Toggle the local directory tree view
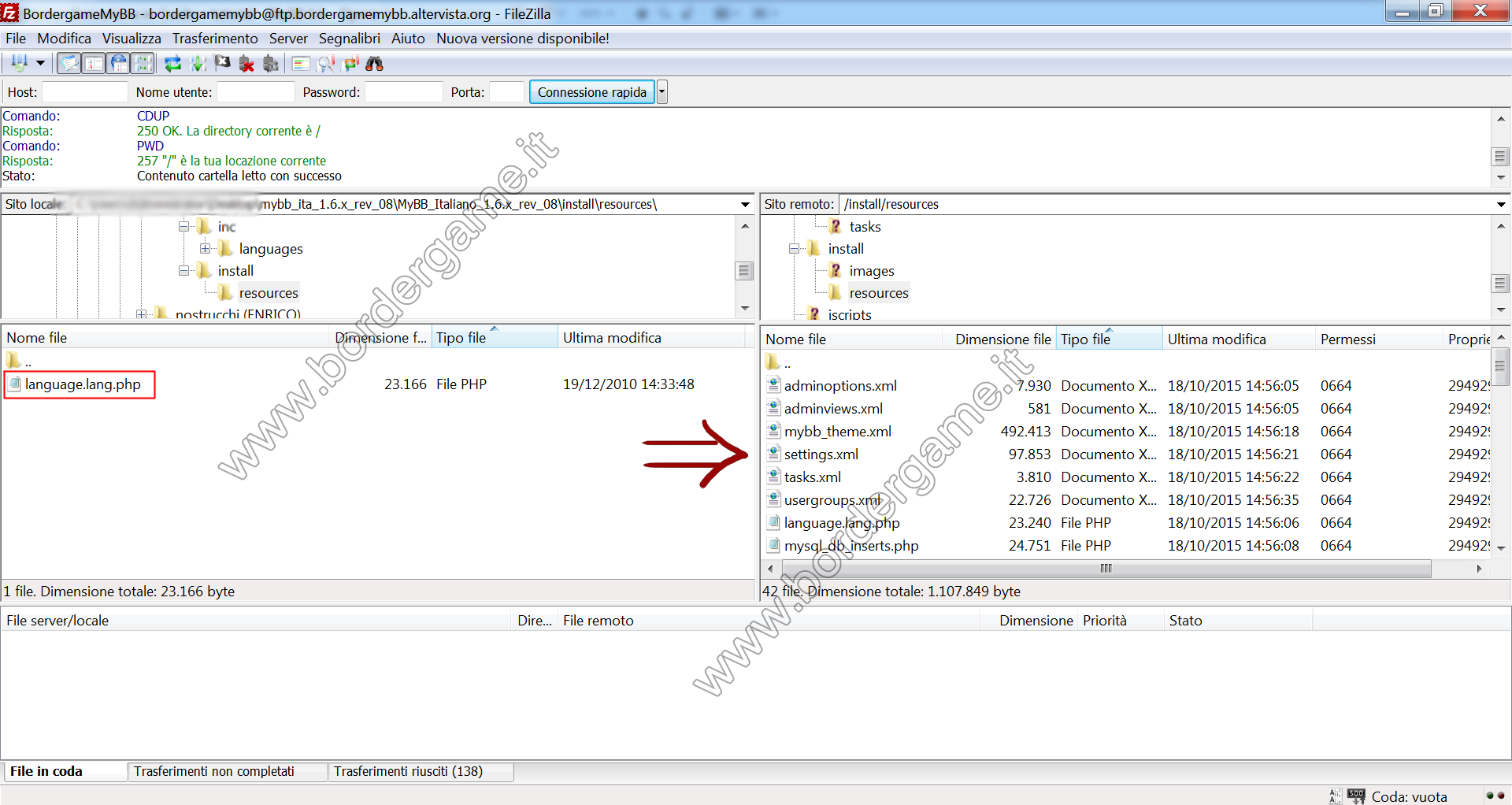The height and width of the screenshot is (805, 1512). (x=94, y=64)
